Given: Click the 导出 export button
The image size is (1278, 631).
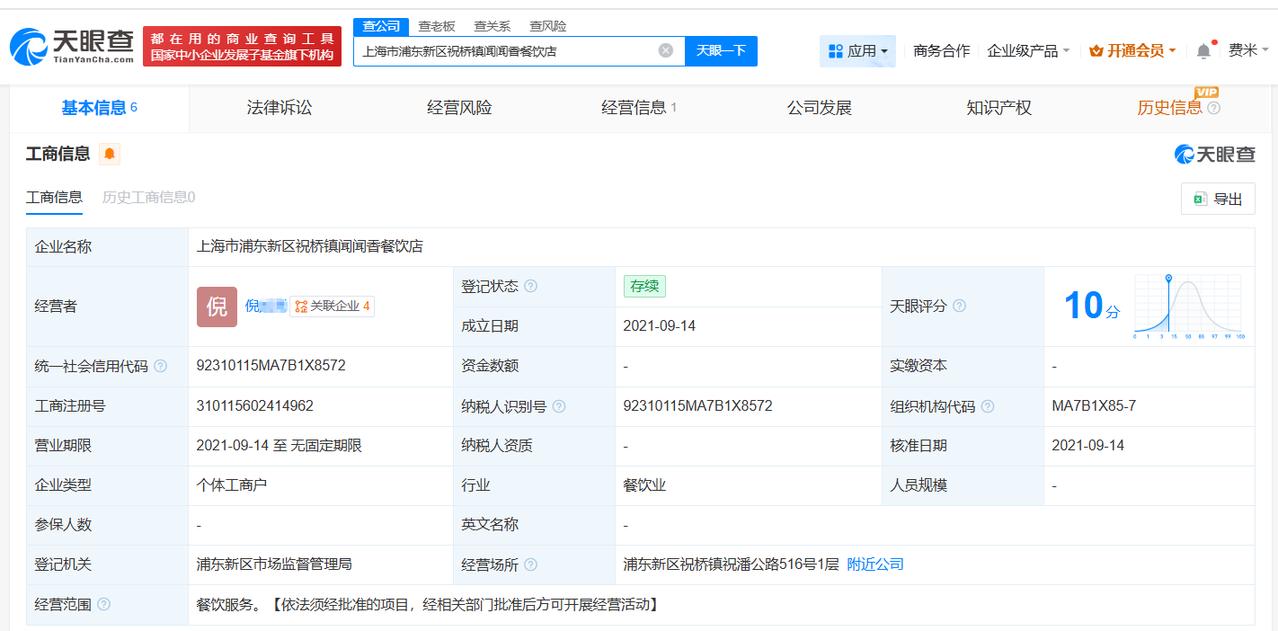Looking at the screenshot, I should click(x=1217, y=199).
